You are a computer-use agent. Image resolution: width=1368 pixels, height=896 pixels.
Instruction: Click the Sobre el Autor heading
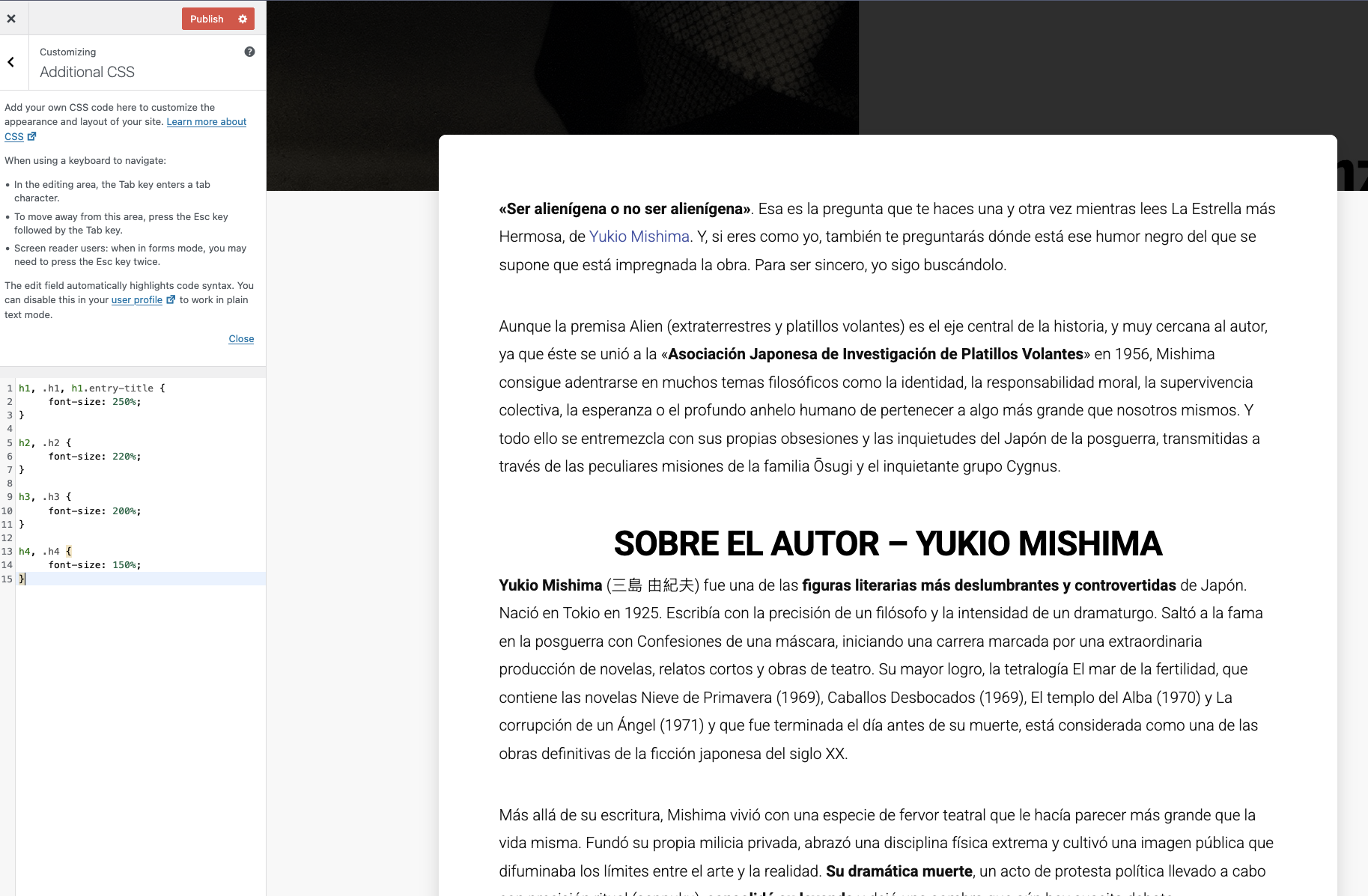[887, 543]
